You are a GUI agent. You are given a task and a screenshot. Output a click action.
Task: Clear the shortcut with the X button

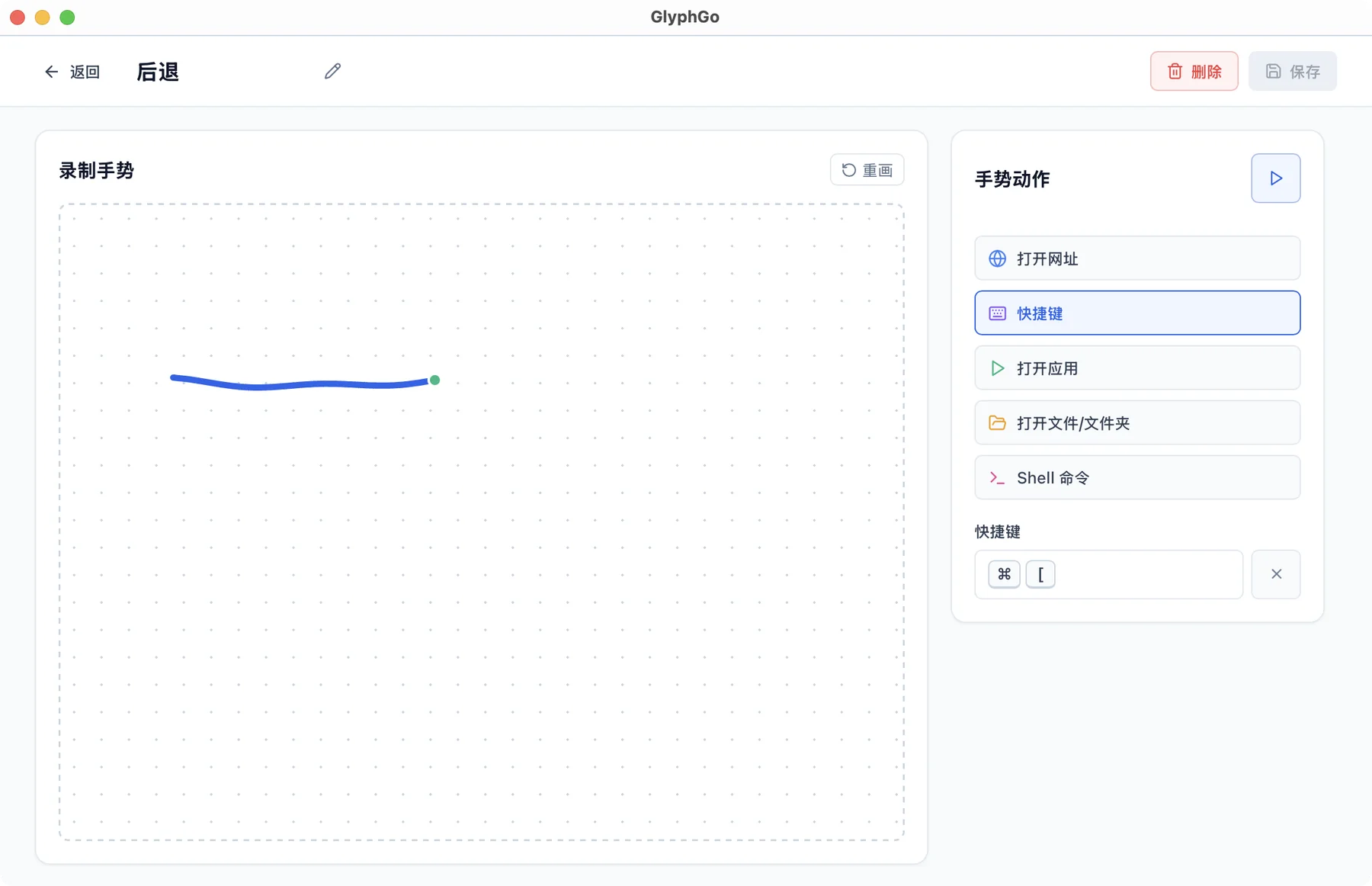1276,574
